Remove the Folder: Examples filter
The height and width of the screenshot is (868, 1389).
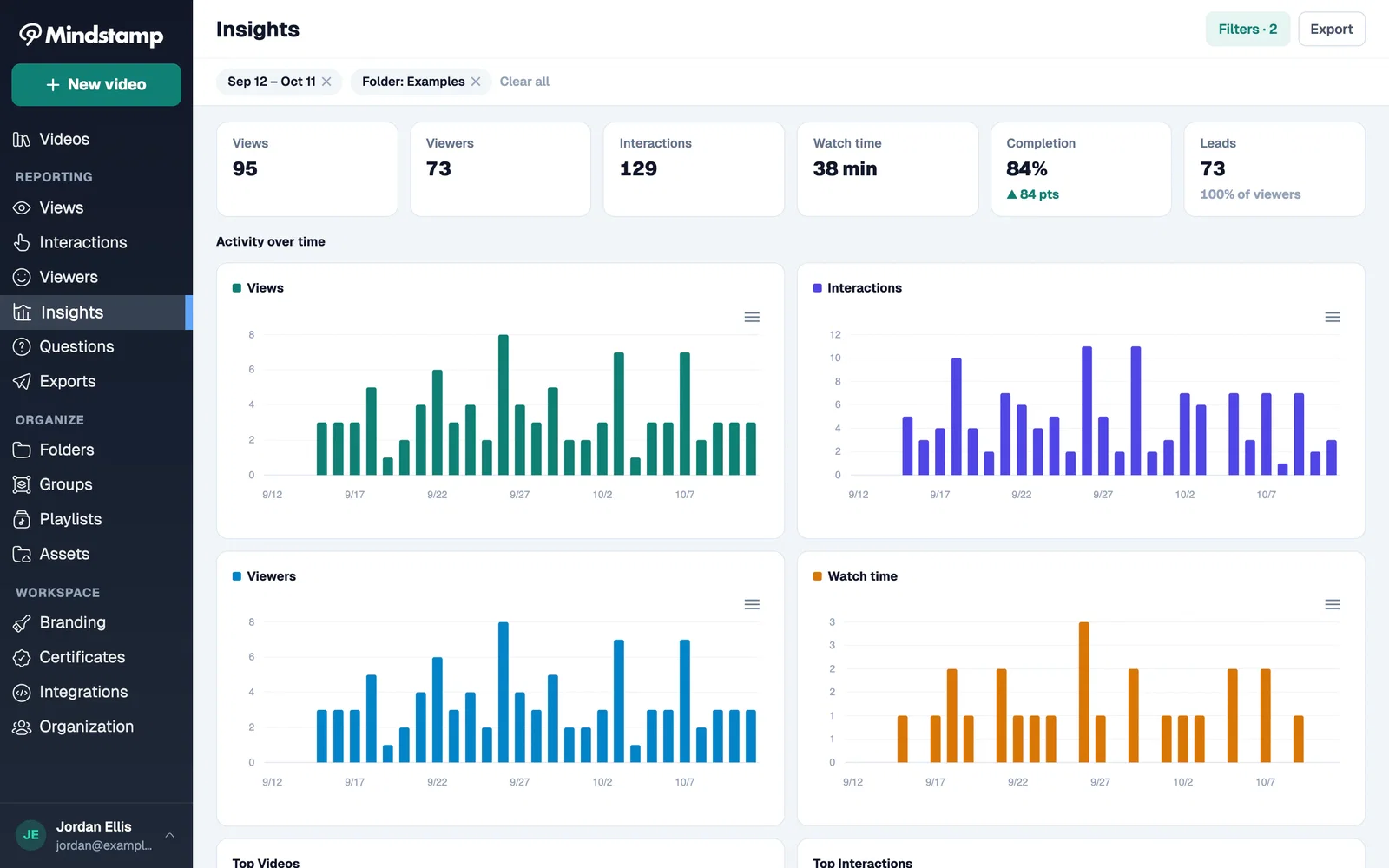(x=476, y=82)
